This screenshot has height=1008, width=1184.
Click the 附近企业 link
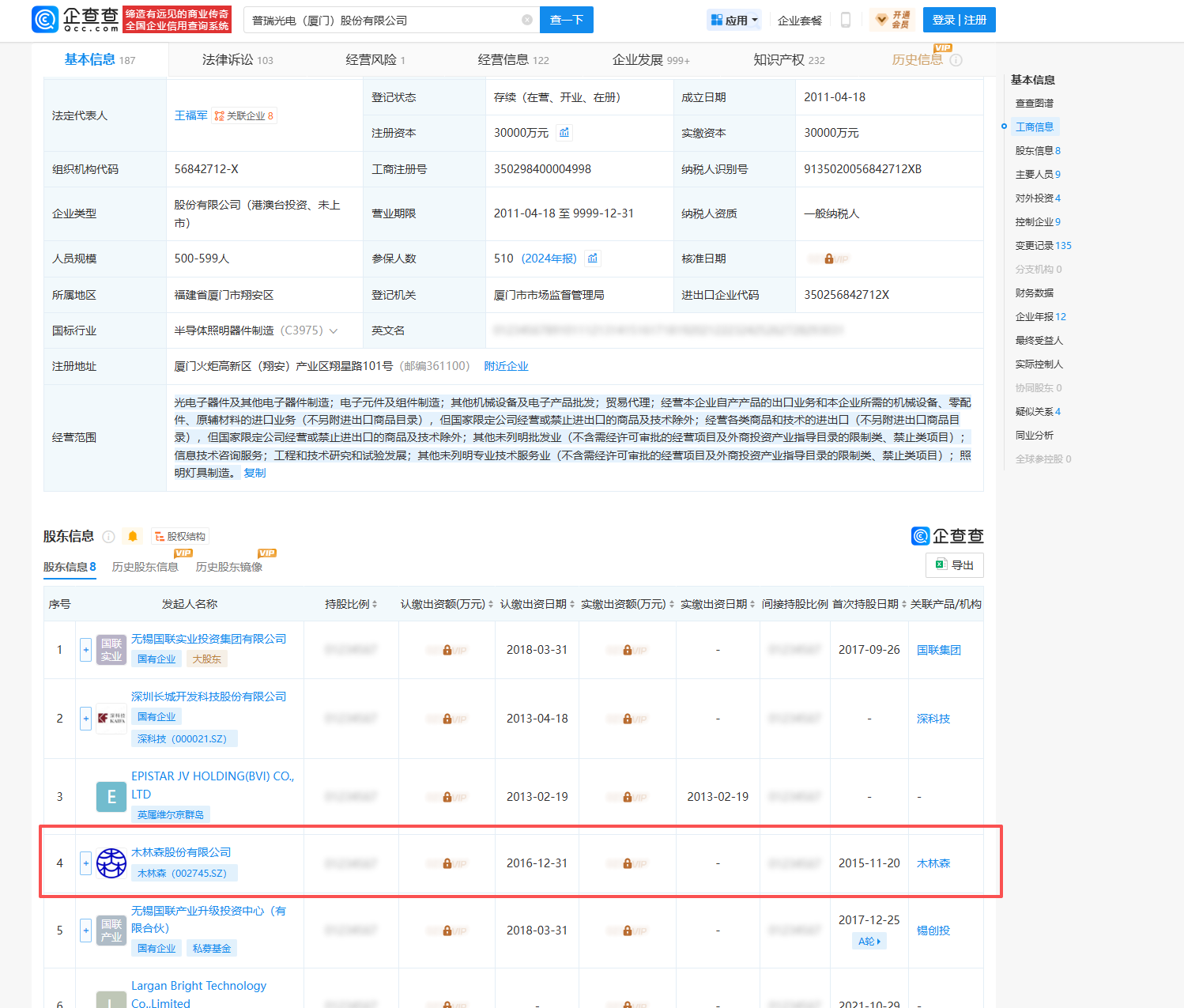click(507, 366)
